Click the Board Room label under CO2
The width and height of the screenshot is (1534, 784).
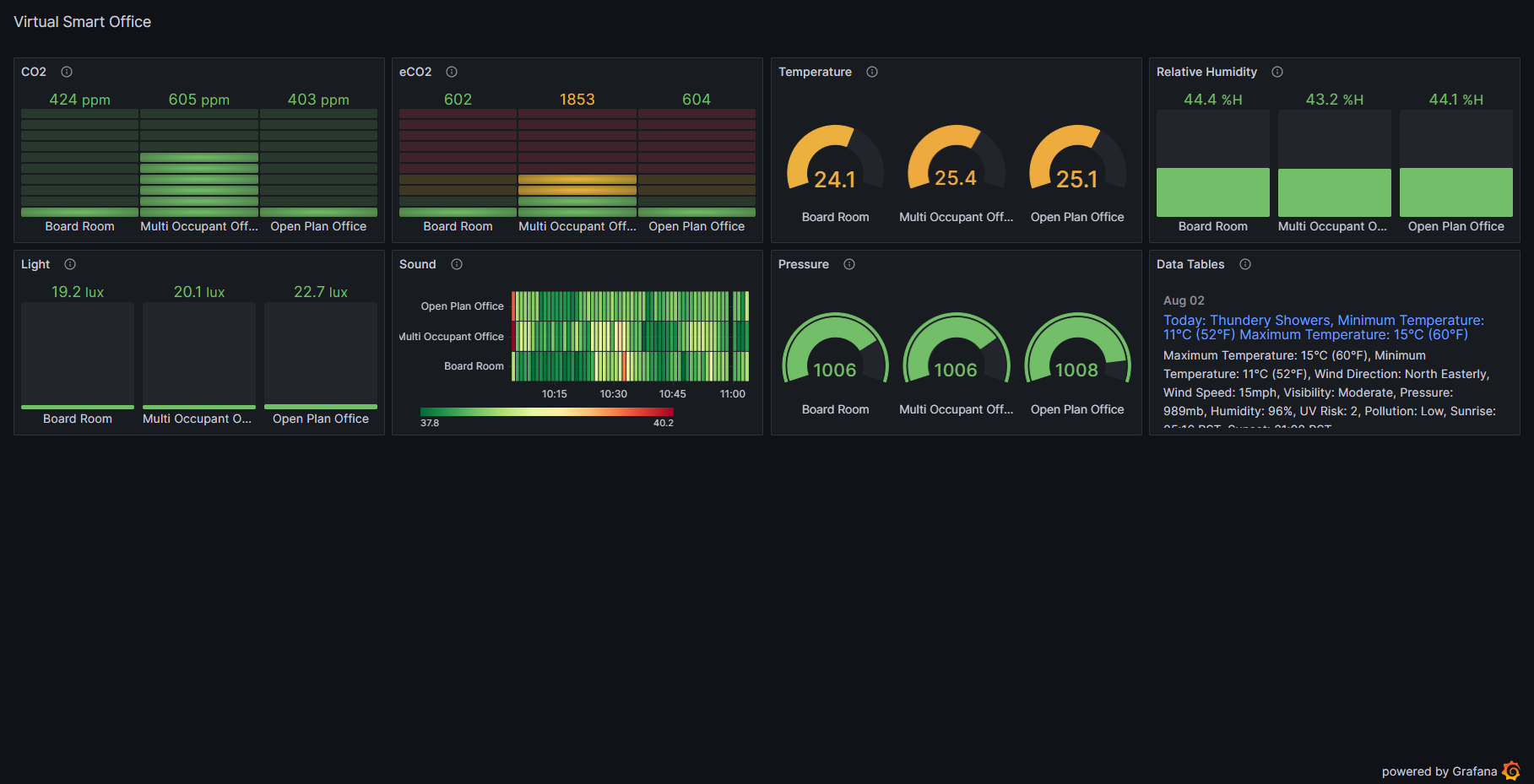tap(79, 226)
